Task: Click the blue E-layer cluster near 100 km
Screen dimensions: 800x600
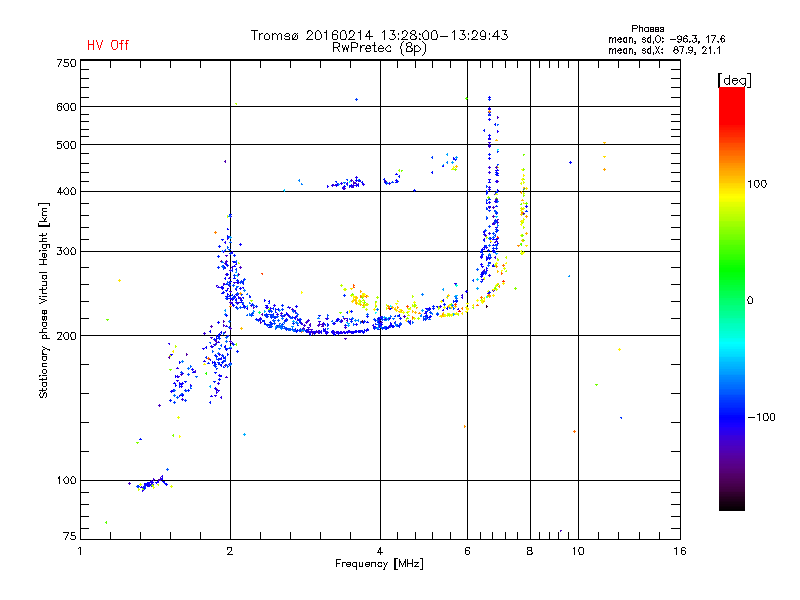Action: (149, 483)
